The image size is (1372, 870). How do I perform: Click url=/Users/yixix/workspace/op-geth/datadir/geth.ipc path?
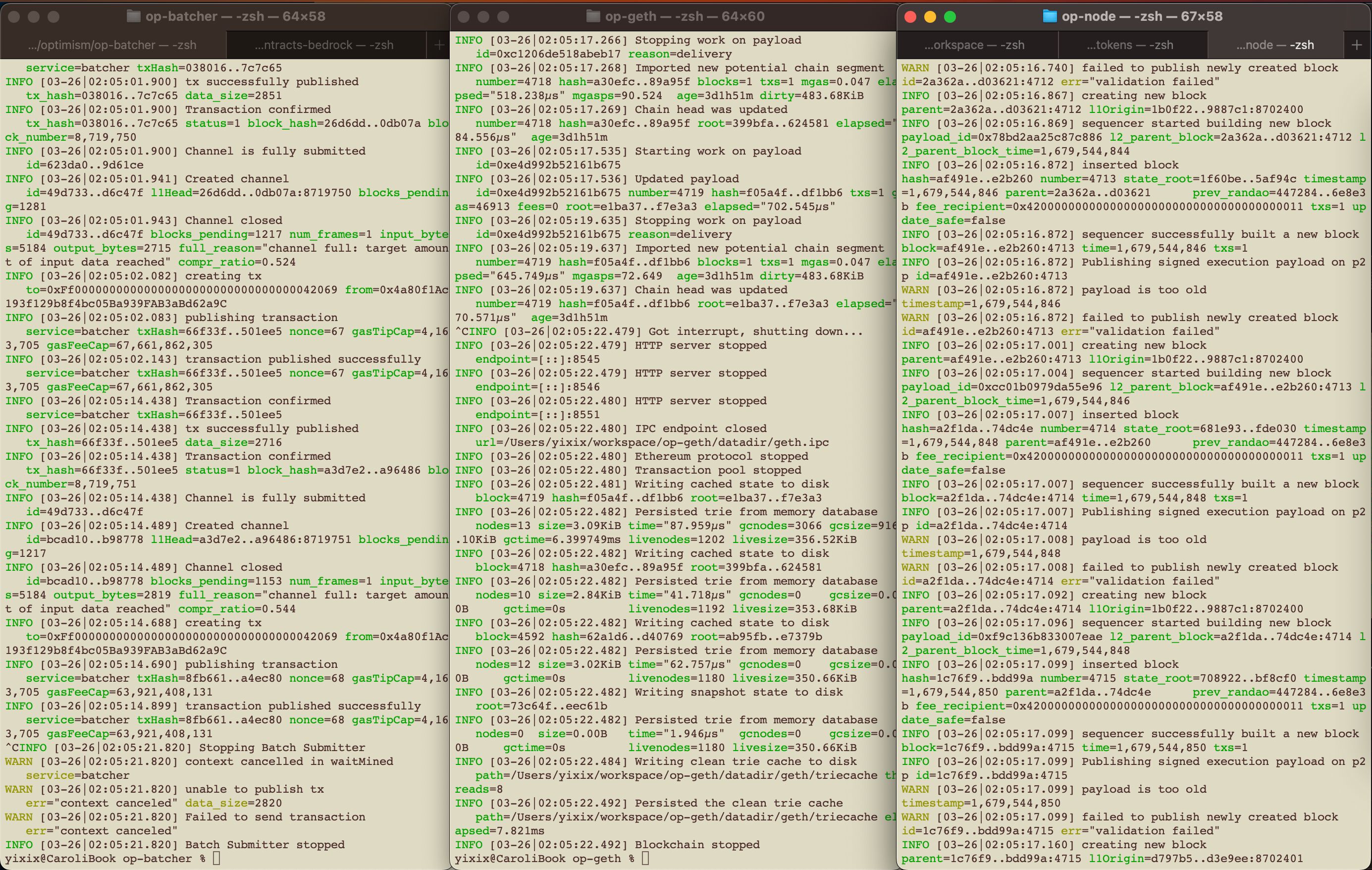pos(652,442)
